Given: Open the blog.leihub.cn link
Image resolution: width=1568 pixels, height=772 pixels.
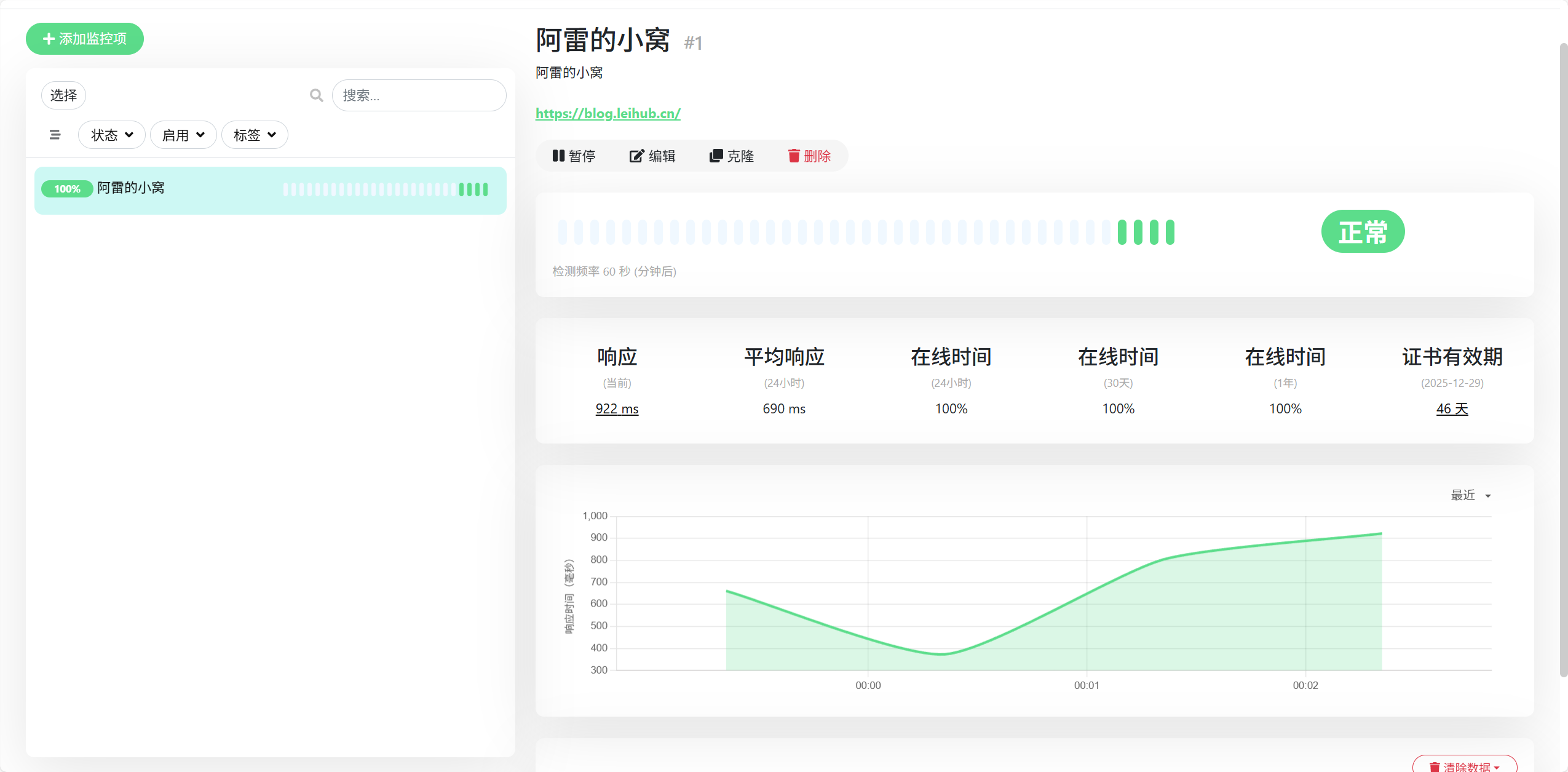Looking at the screenshot, I should click(x=608, y=113).
